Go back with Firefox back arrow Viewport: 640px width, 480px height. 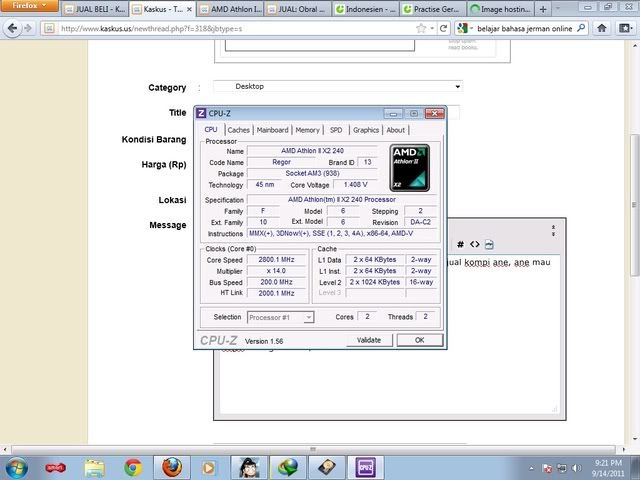(12, 28)
